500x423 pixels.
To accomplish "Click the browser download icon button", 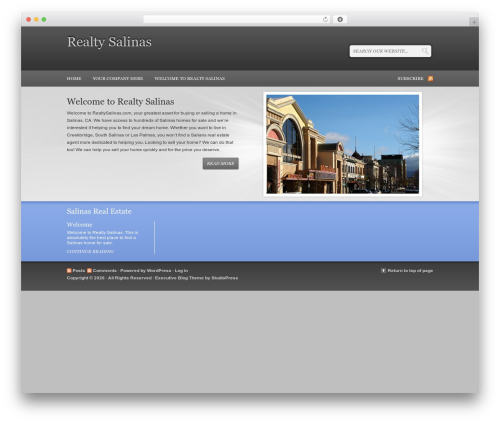I will point(340,20).
